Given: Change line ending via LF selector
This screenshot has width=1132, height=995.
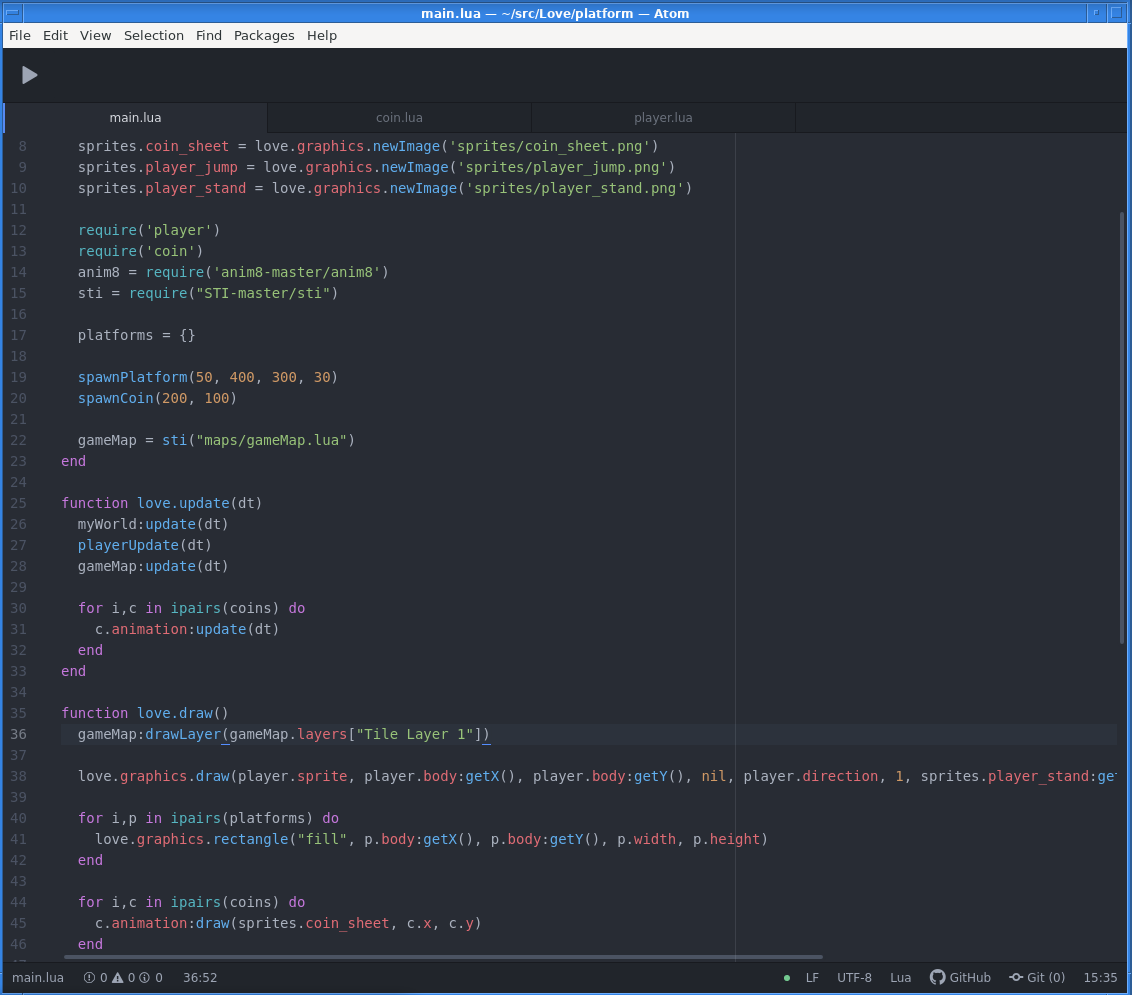Looking at the screenshot, I should 812,978.
